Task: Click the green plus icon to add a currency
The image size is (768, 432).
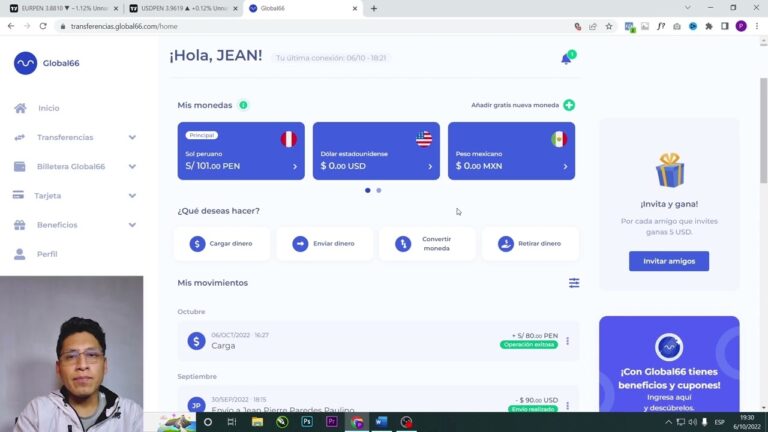Action: 569,105
